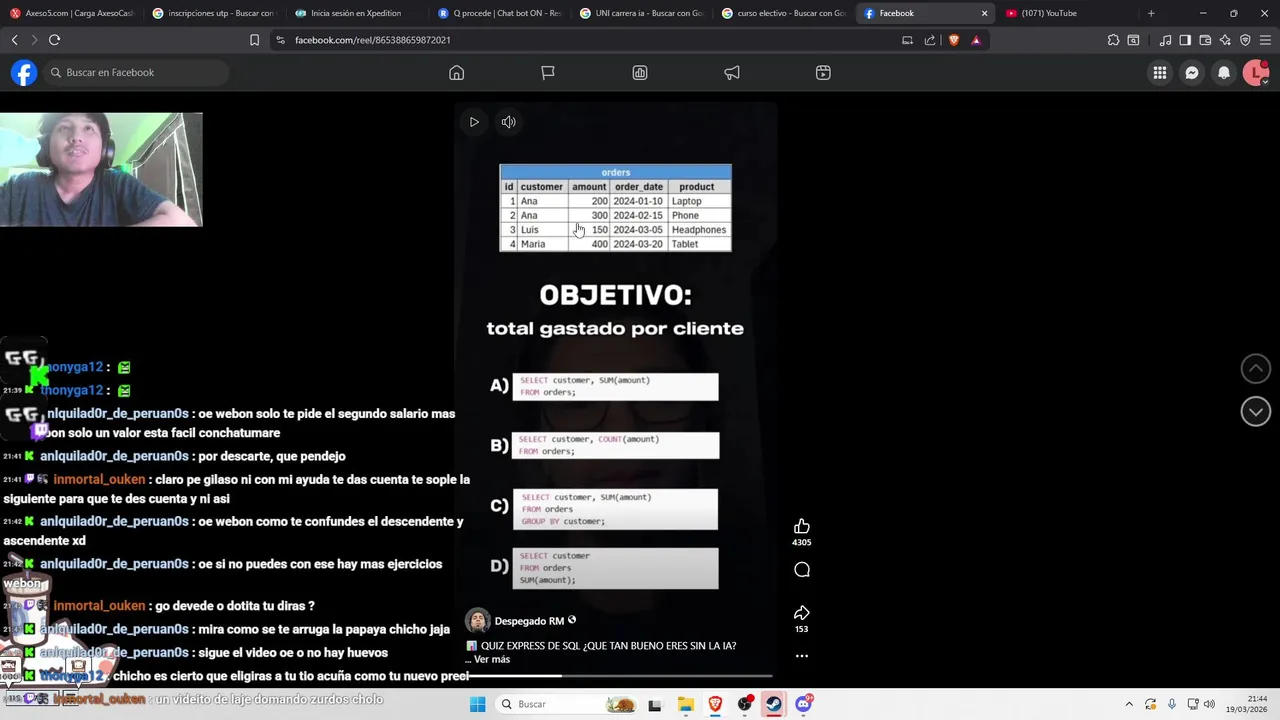Go back in the browser
1280x720 pixels.
15,40
